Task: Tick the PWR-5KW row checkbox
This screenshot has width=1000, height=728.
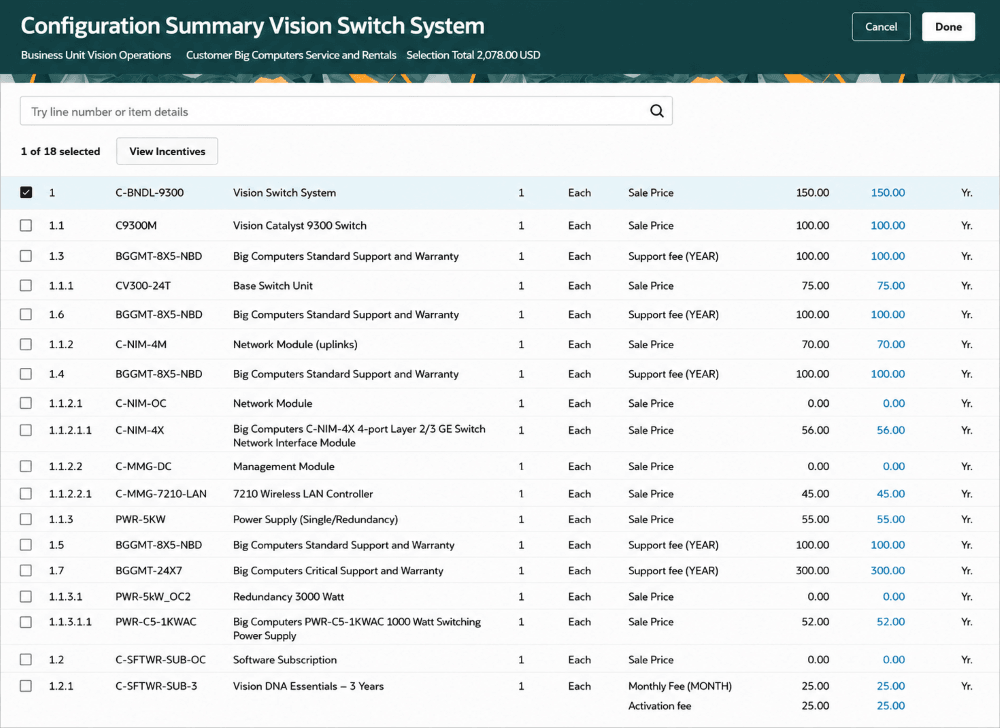Action: coord(26,520)
